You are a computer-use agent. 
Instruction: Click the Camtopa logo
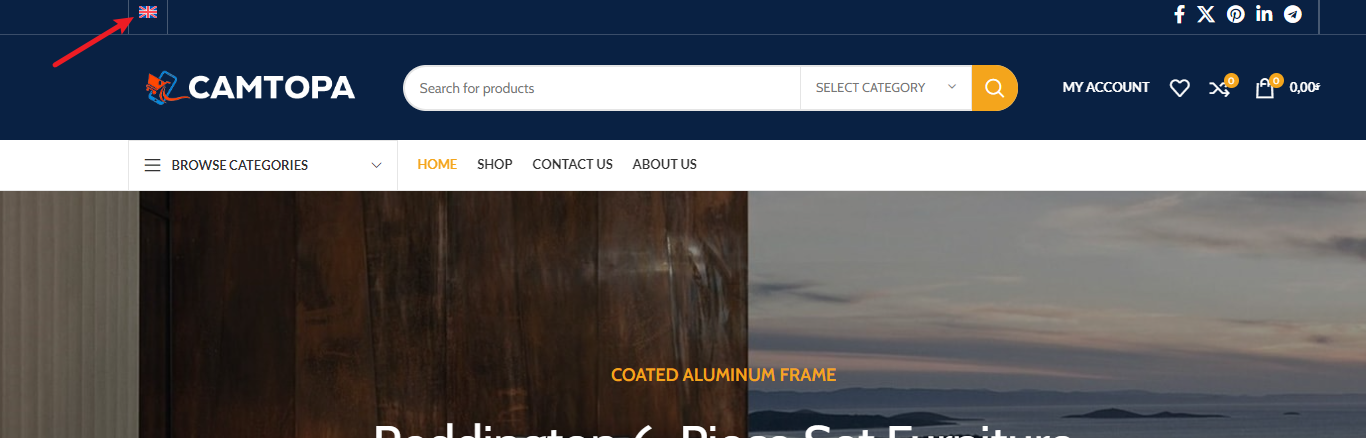pos(250,88)
